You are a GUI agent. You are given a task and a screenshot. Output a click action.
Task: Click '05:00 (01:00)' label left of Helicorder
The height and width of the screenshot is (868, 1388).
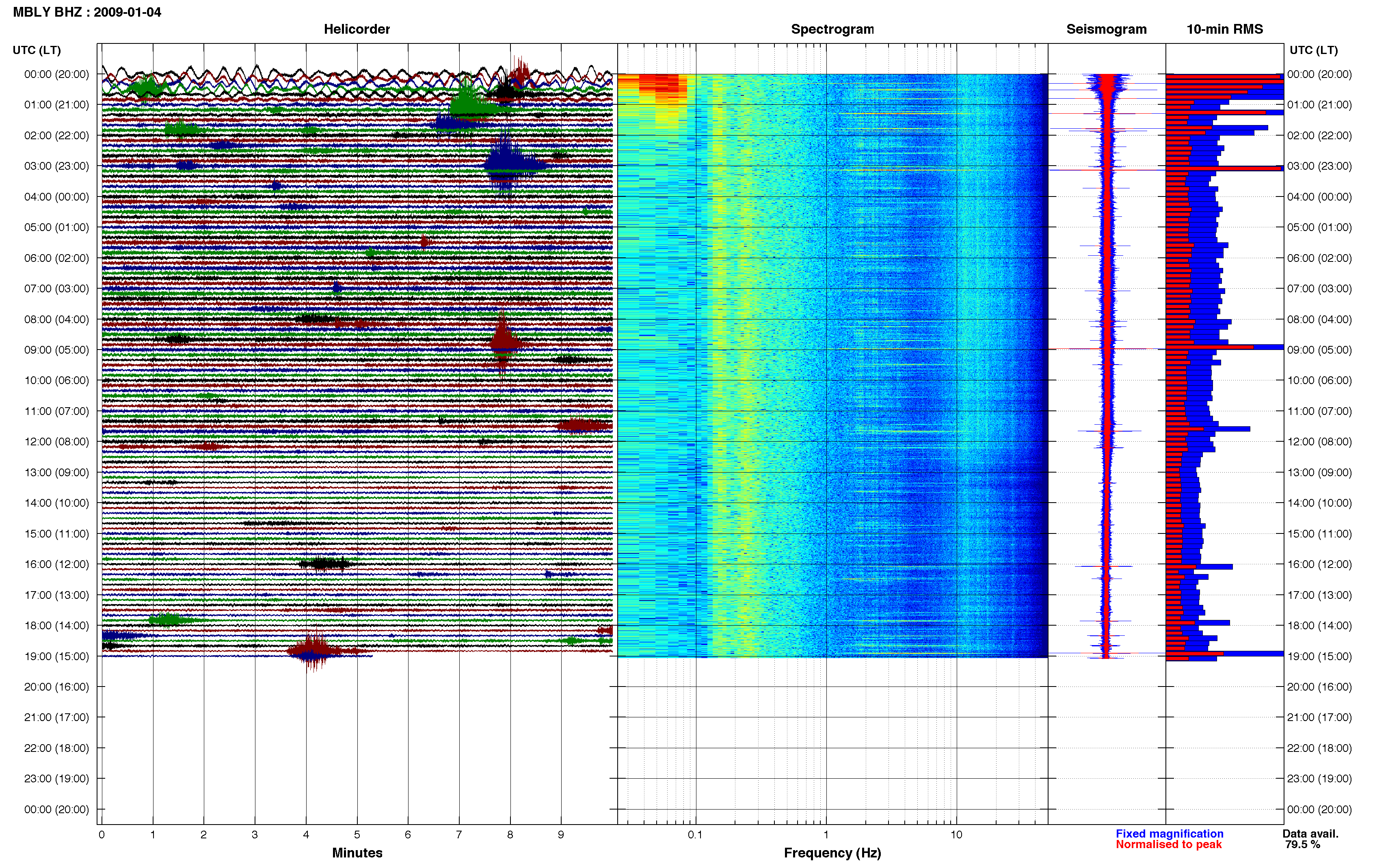coord(56,227)
